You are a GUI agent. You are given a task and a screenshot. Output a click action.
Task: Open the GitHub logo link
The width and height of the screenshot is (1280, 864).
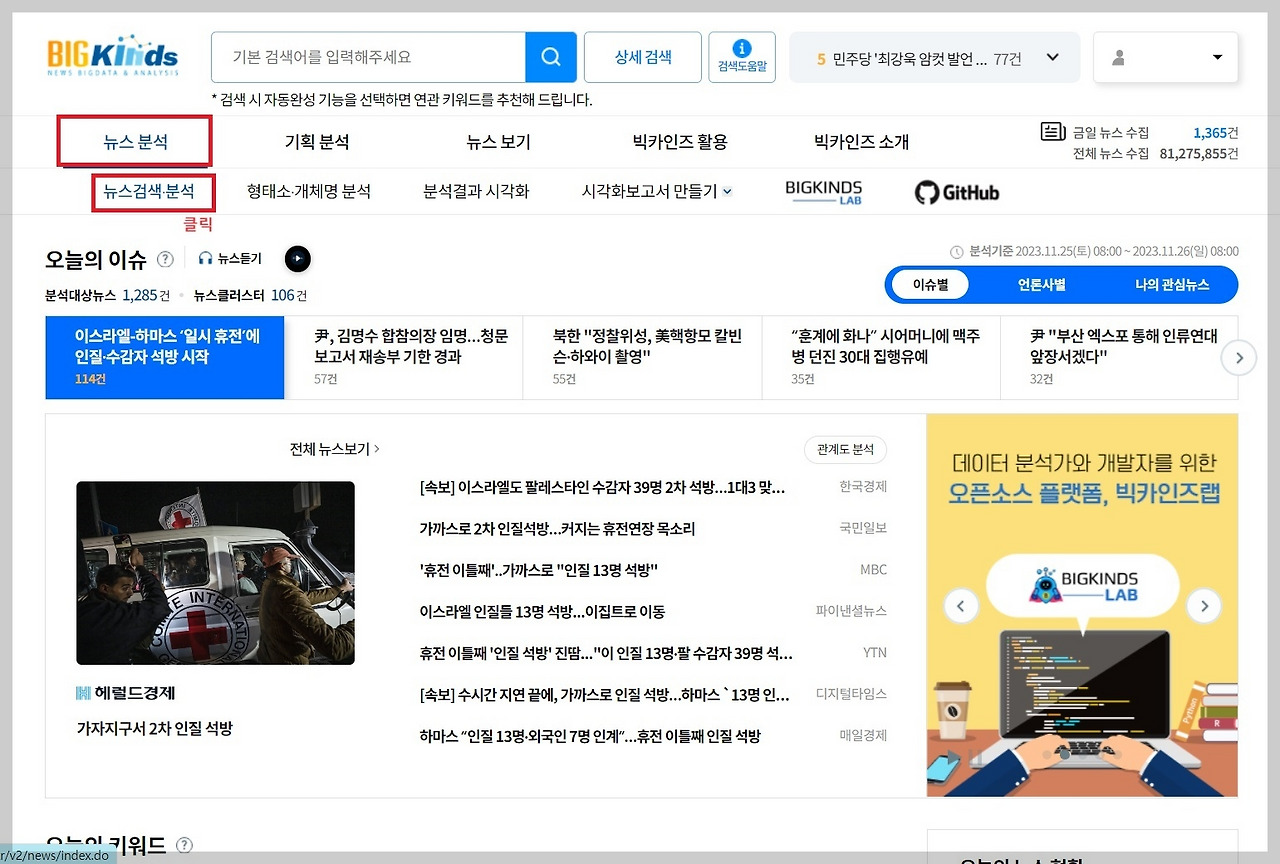coord(957,192)
